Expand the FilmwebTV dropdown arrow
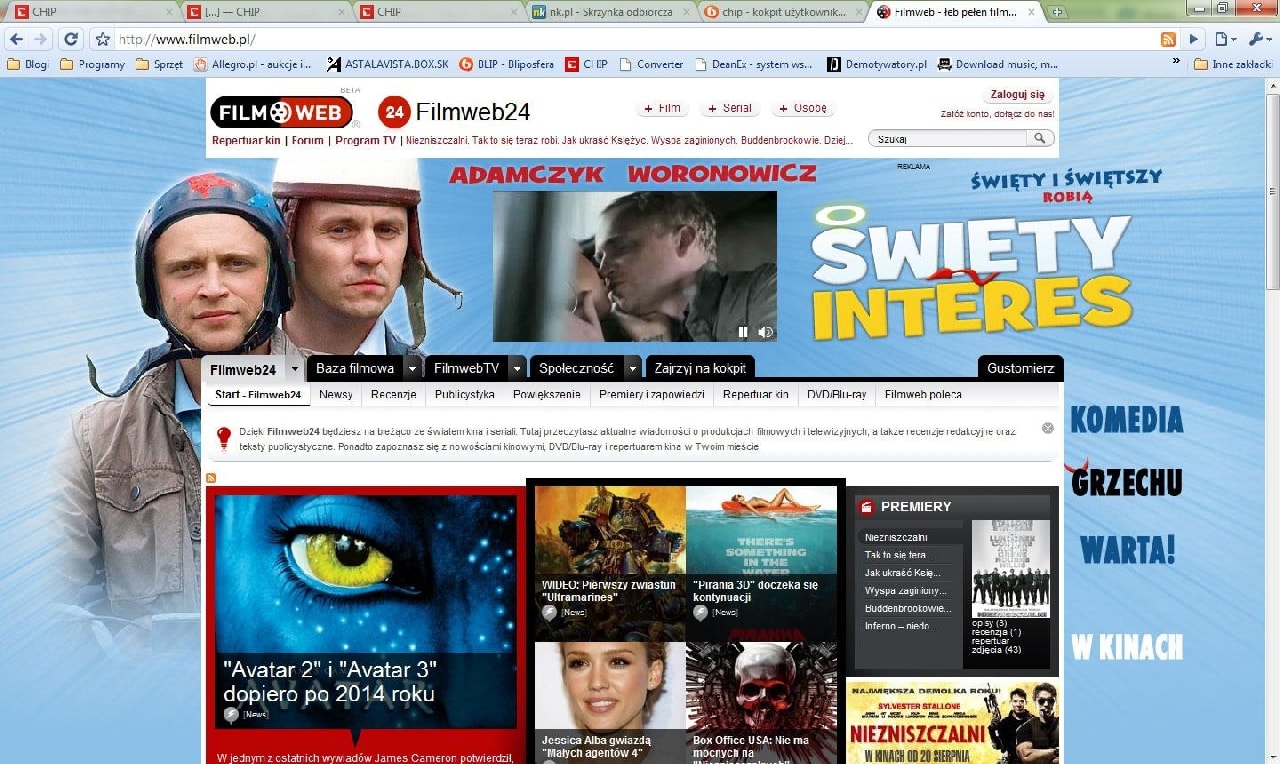Screen dimensions: 1280x764 (517, 369)
